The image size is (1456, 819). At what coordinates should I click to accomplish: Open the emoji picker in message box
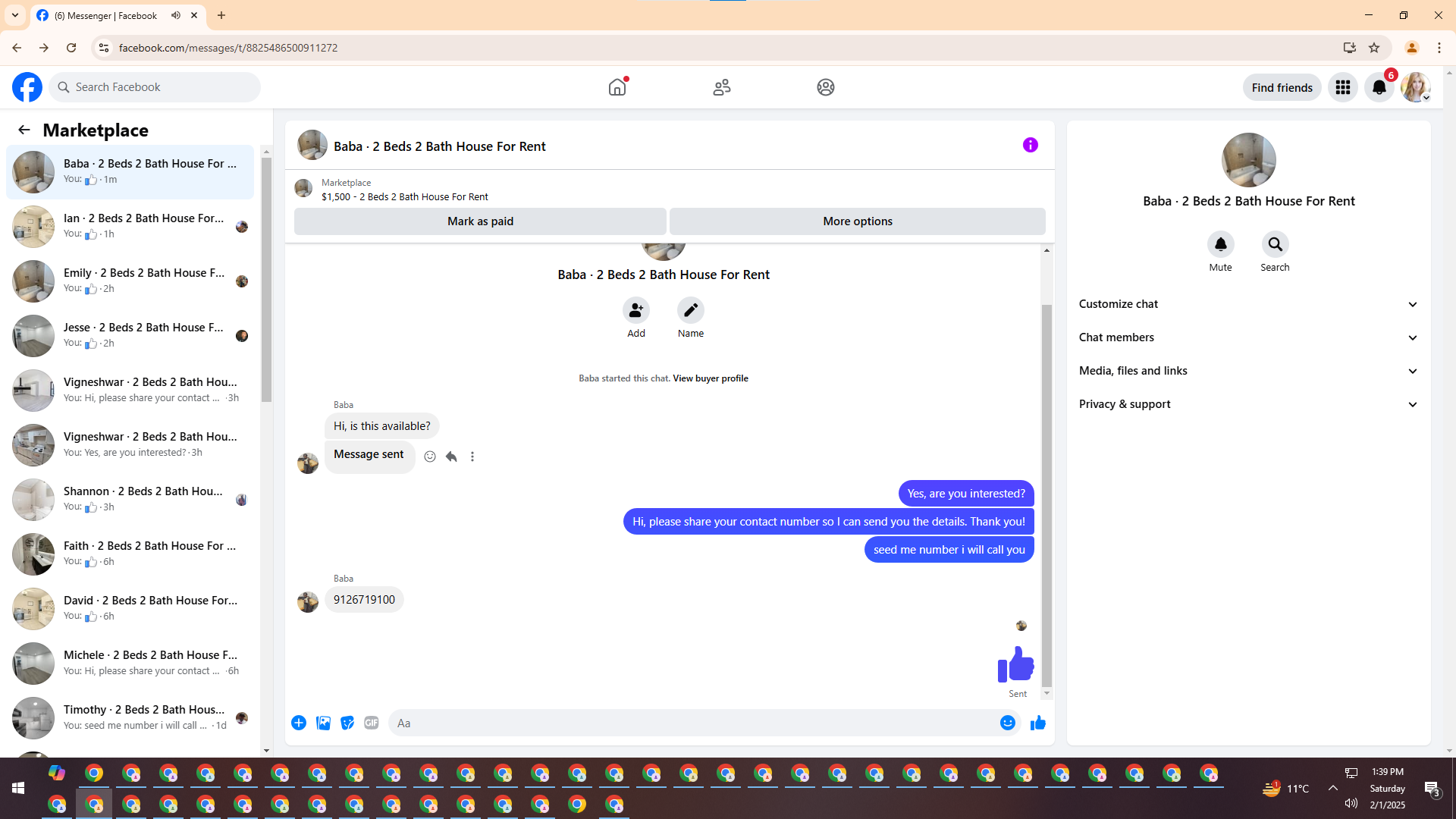[x=1007, y=723]
